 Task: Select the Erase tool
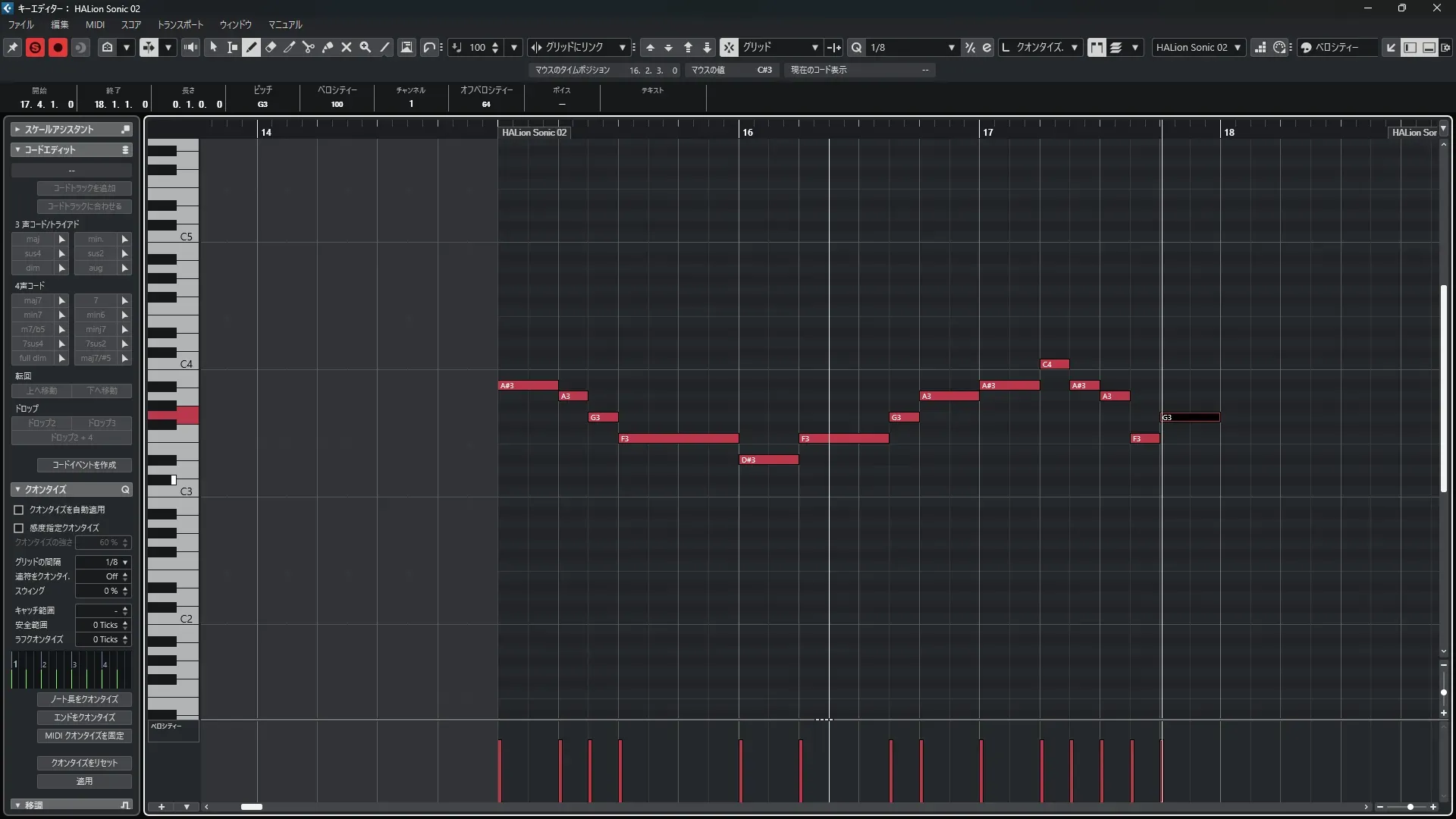(x=271, y=47)
